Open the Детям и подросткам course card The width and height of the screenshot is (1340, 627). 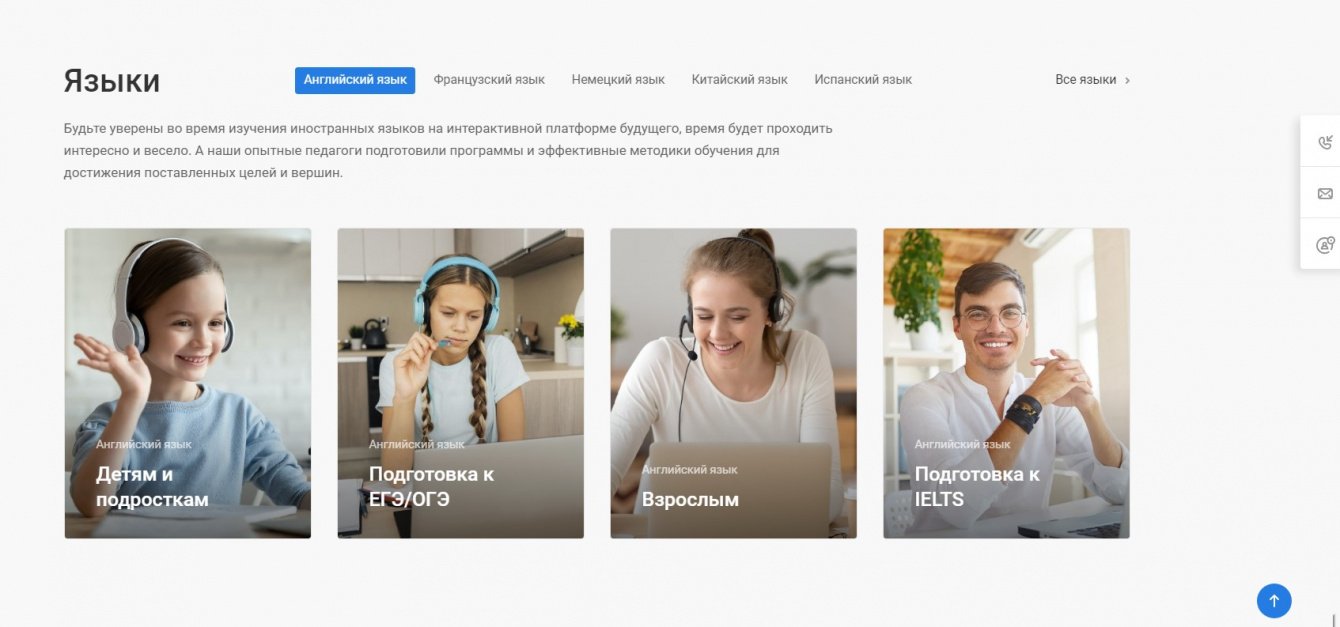188,383
